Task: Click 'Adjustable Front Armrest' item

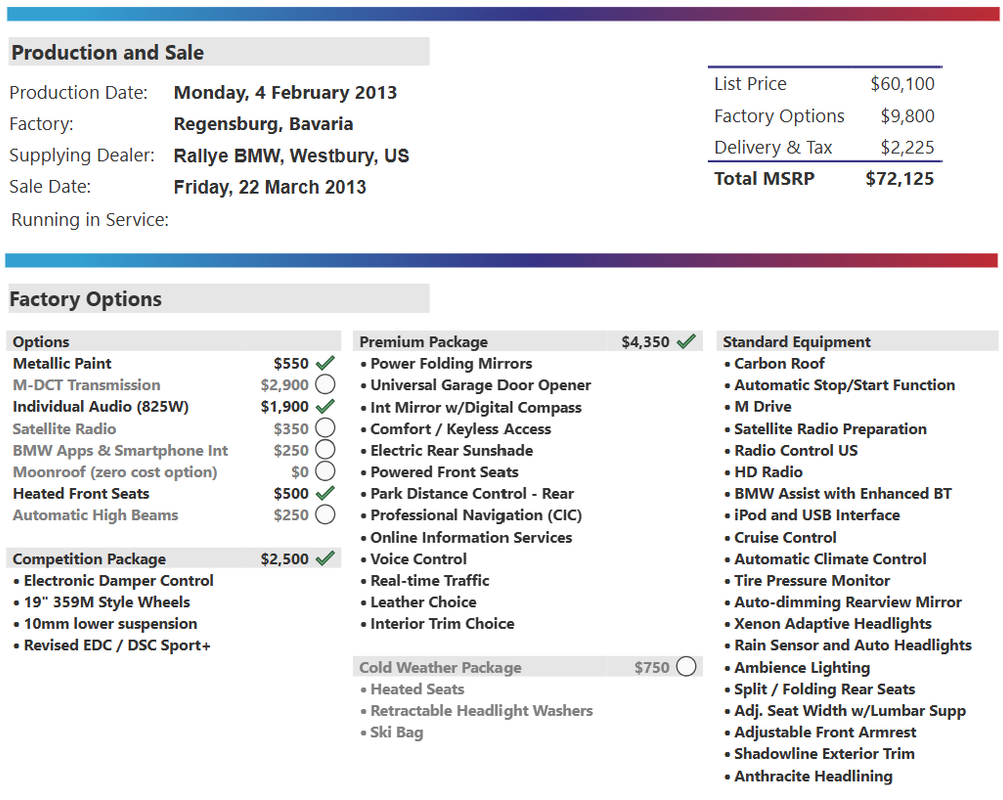Action: (825, 732)
